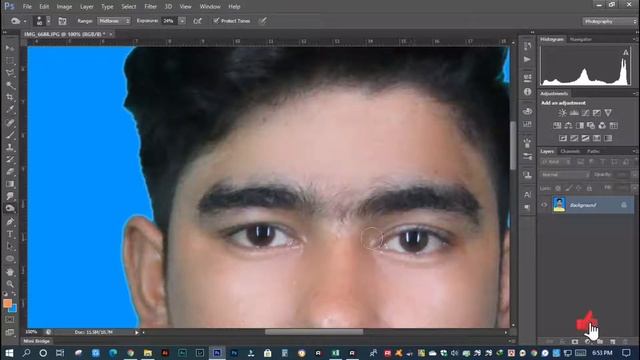
Task: Select the Hand tool
Action: 10,271
